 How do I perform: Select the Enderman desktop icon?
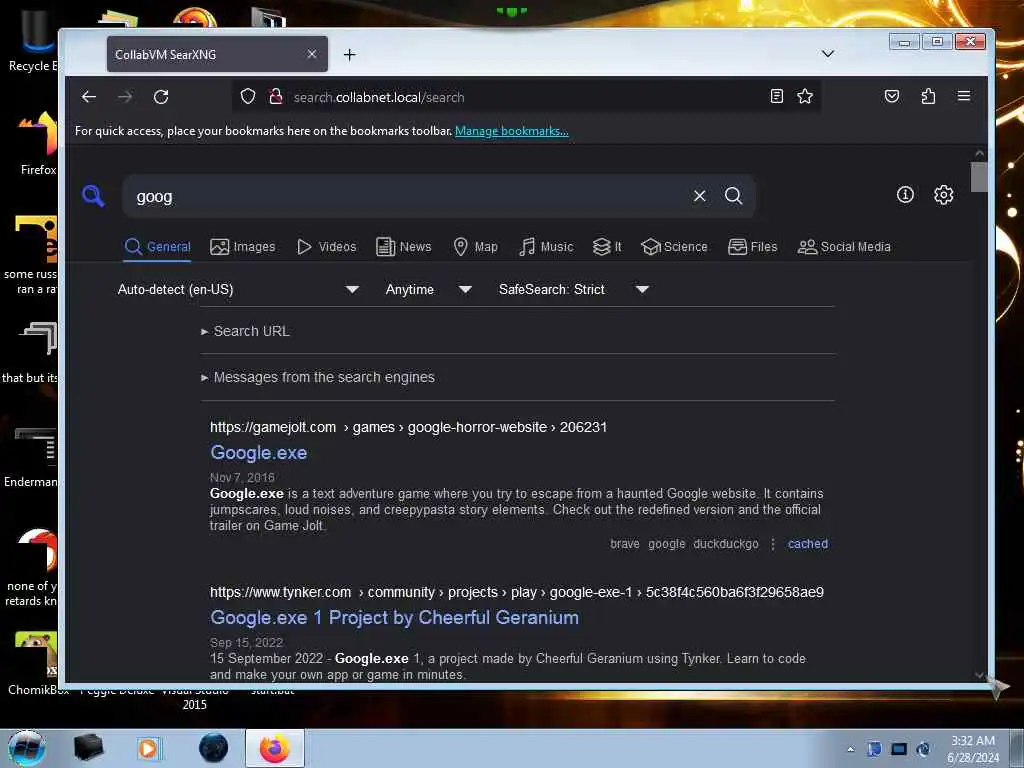31,456
